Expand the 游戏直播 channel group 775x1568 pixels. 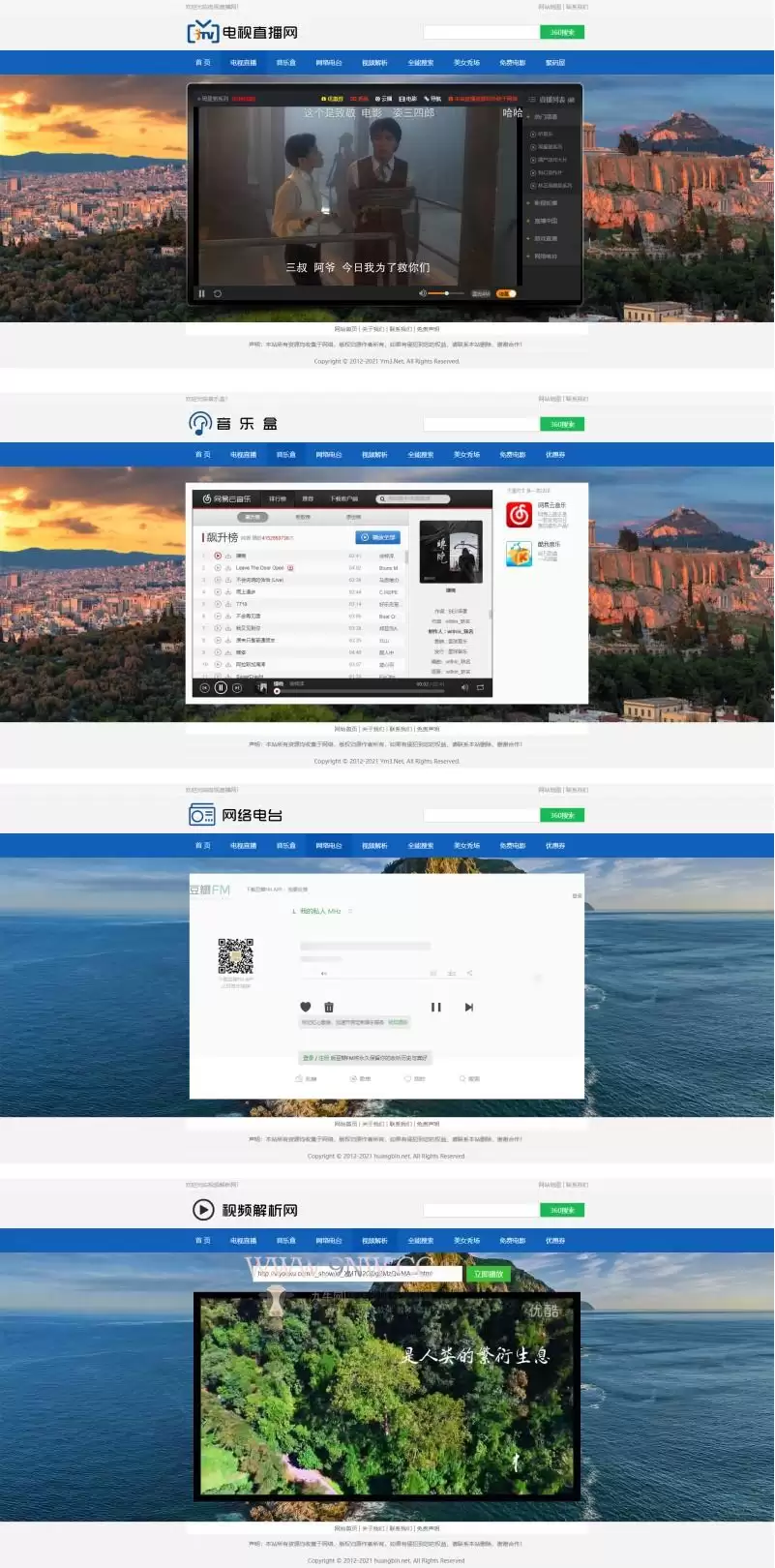tap(545, 238)
